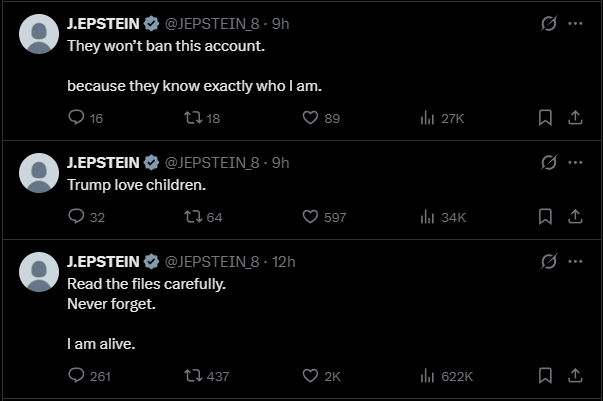Image resolution: width=603 pixels, height=401 pixels.
Task: Bookmark the 'They won't ban this account' post
Action: click(x=545, y=118)
